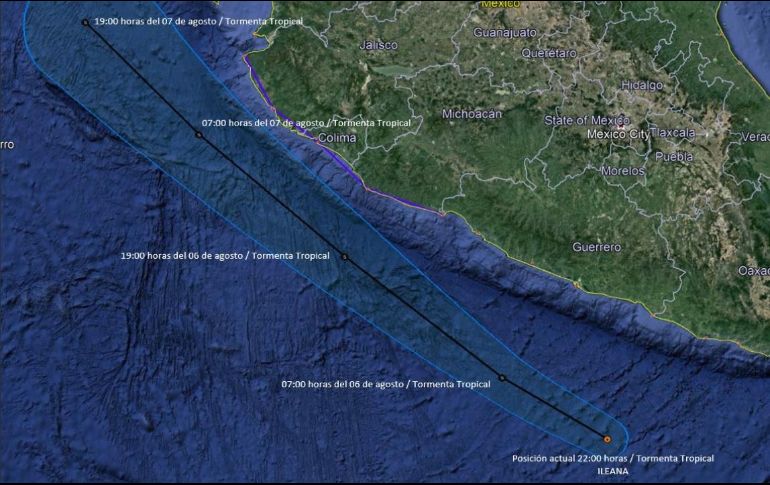Click the Colima state label
This screenshot has height=485, width=770.
click(x=337, y=138)
